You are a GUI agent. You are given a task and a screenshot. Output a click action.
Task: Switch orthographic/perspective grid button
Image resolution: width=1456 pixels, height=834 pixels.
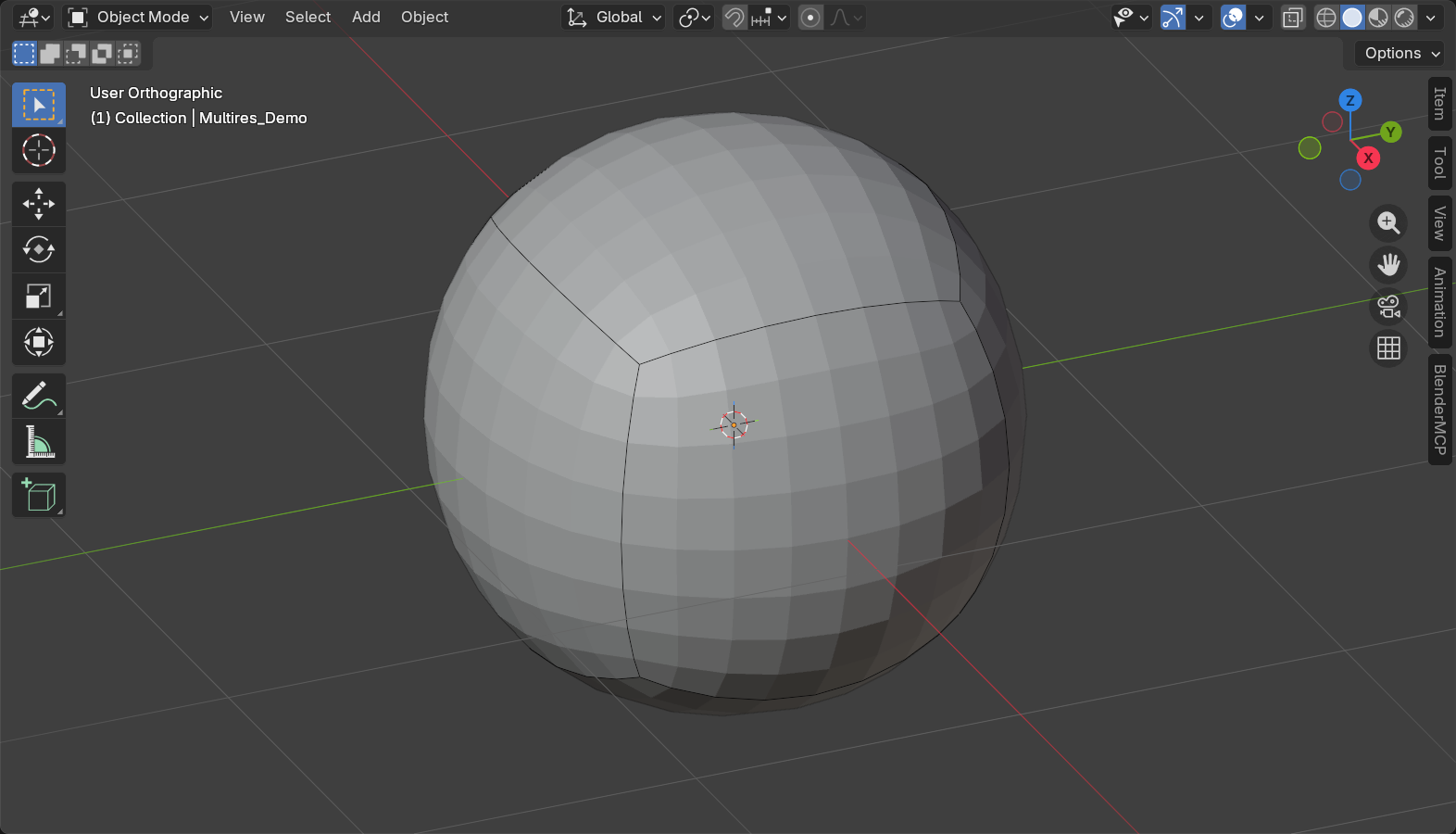1388,348
